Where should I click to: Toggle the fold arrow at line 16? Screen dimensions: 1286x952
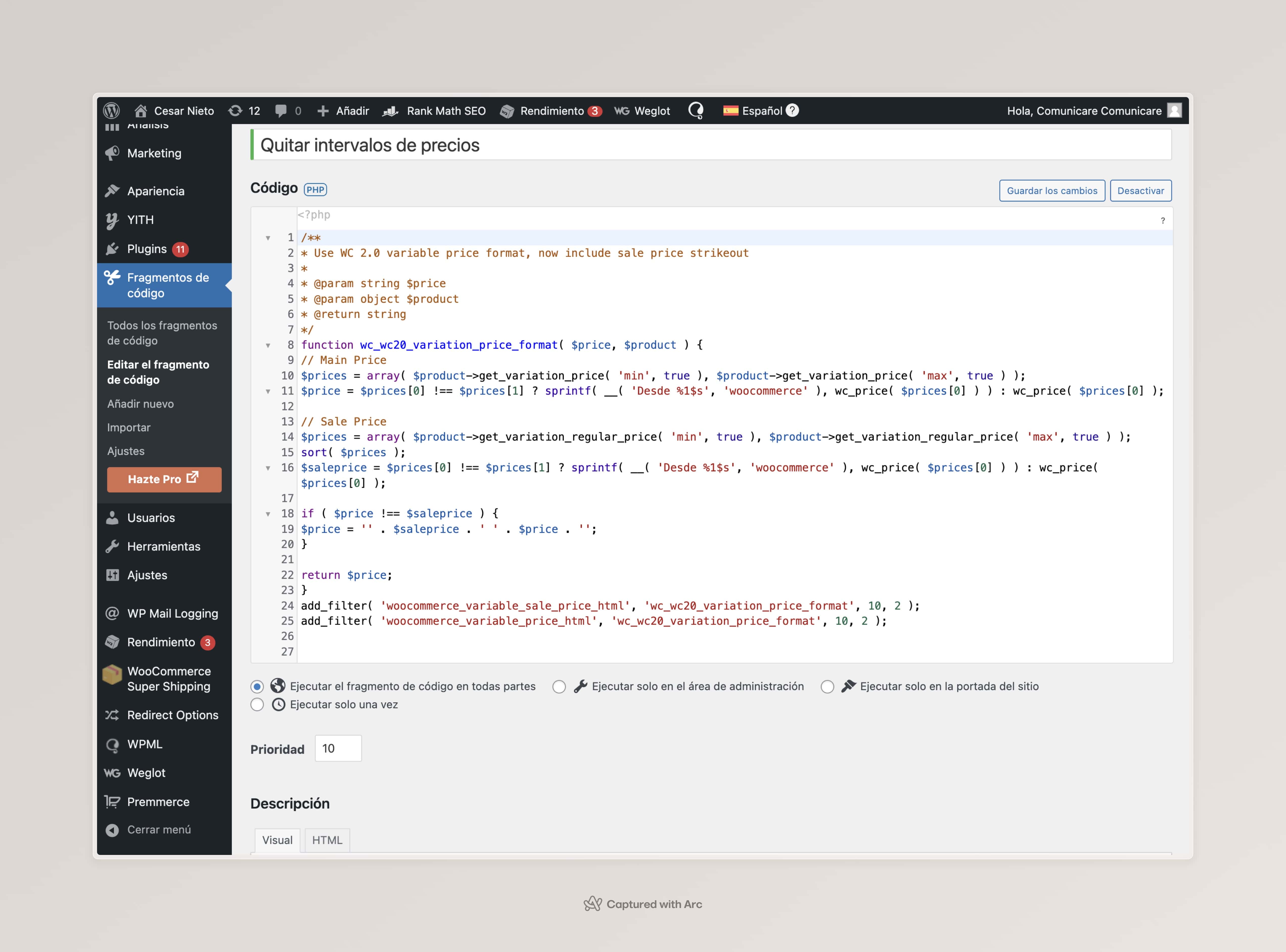click(268, 468)
